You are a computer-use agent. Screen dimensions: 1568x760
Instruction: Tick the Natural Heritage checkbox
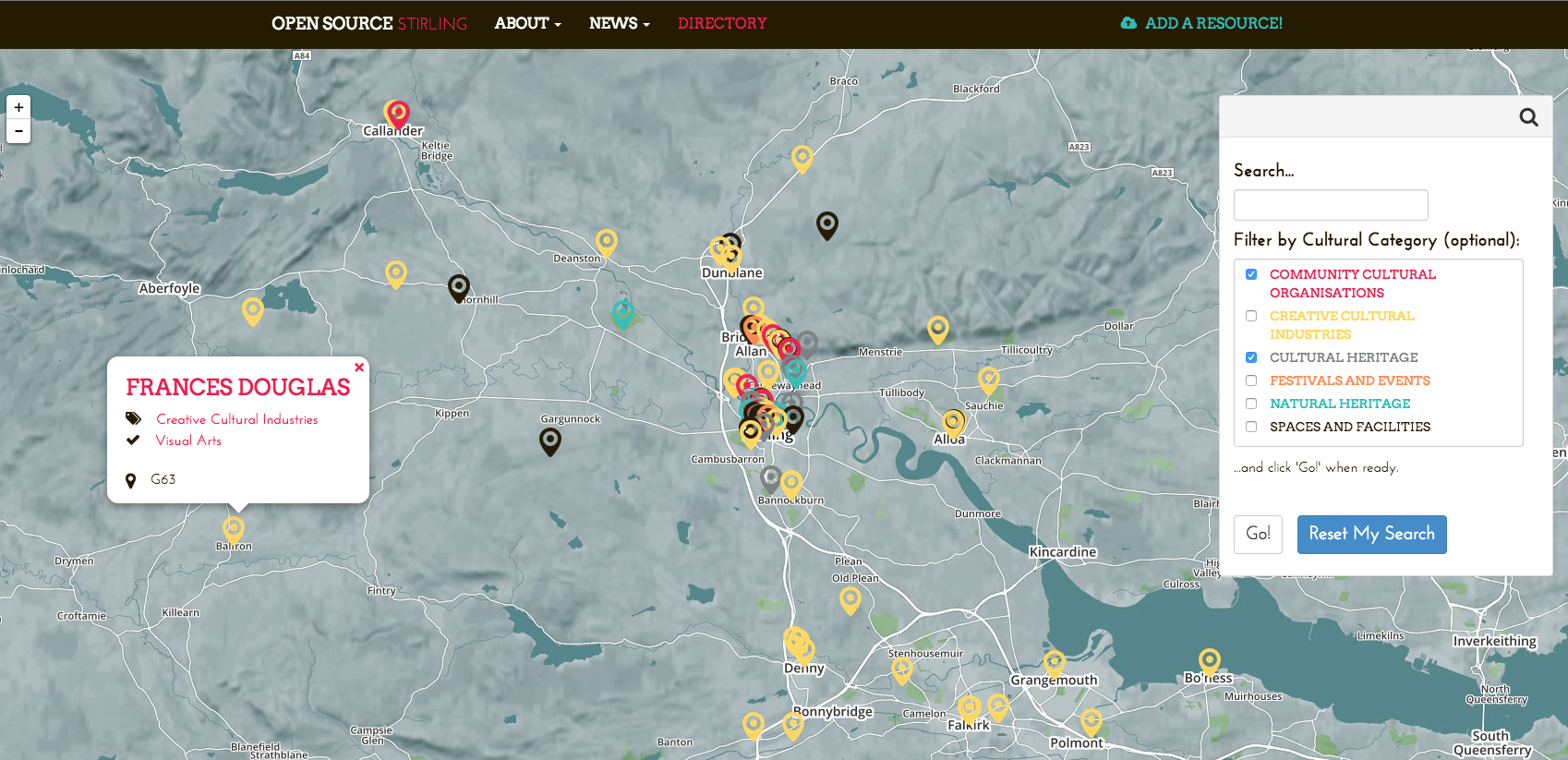tap(1251, 404)
